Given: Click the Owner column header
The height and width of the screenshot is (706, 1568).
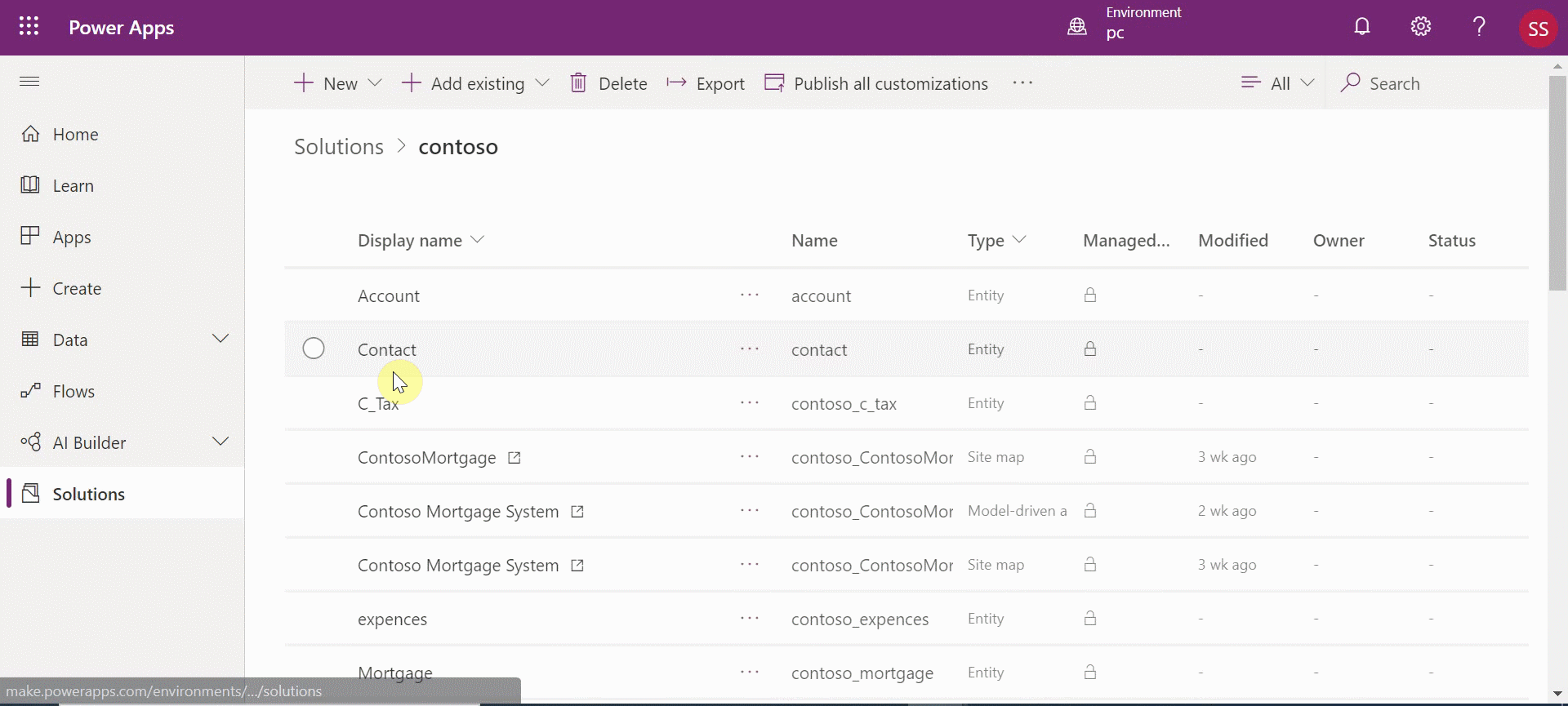Looking at the screenshot, I should [1339, 240].
